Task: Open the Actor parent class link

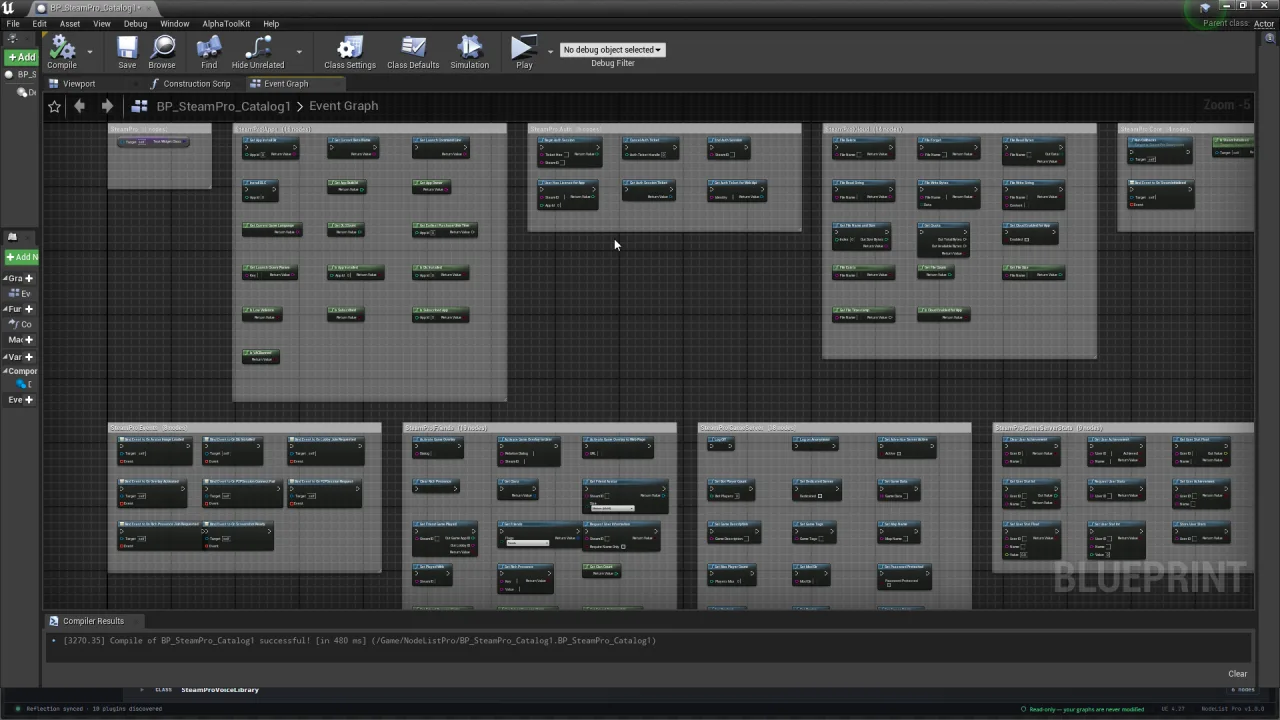Action: 1264,24
